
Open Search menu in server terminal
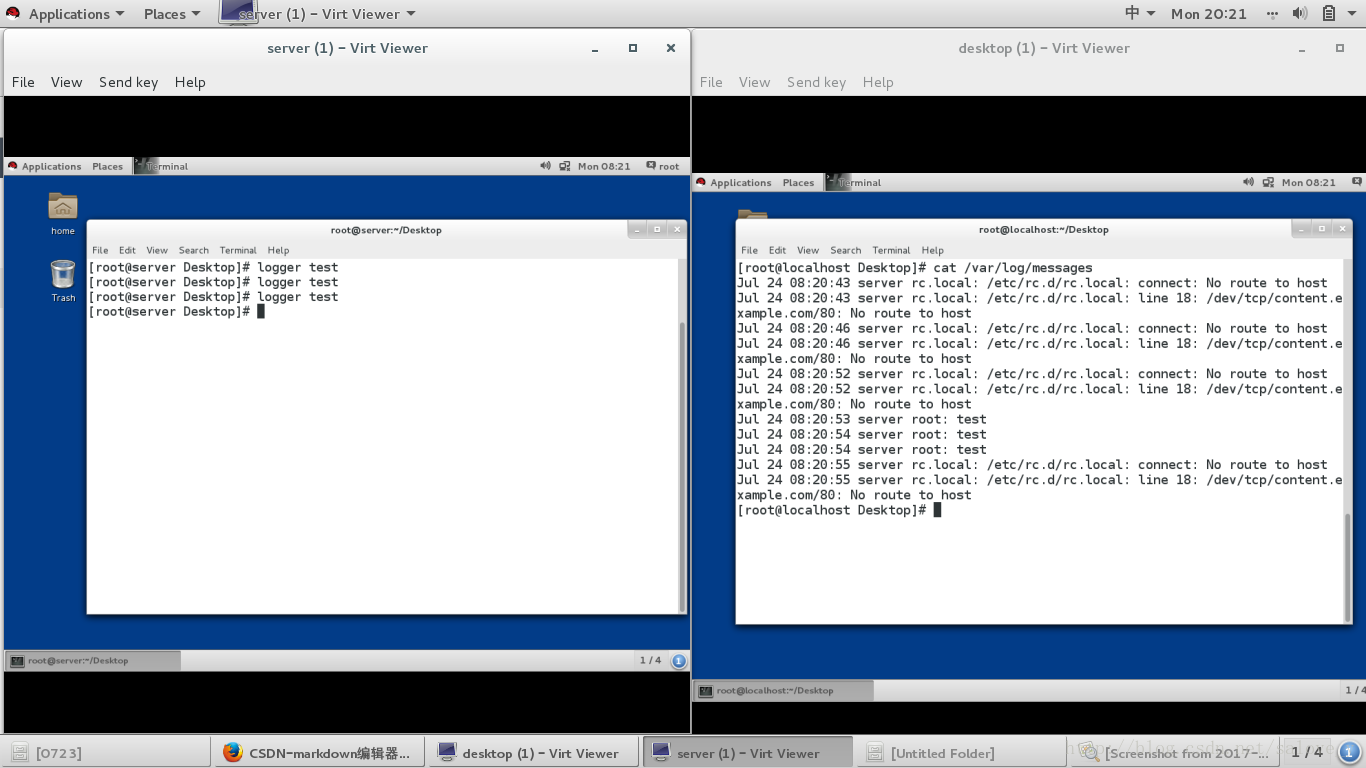[194, 250]
